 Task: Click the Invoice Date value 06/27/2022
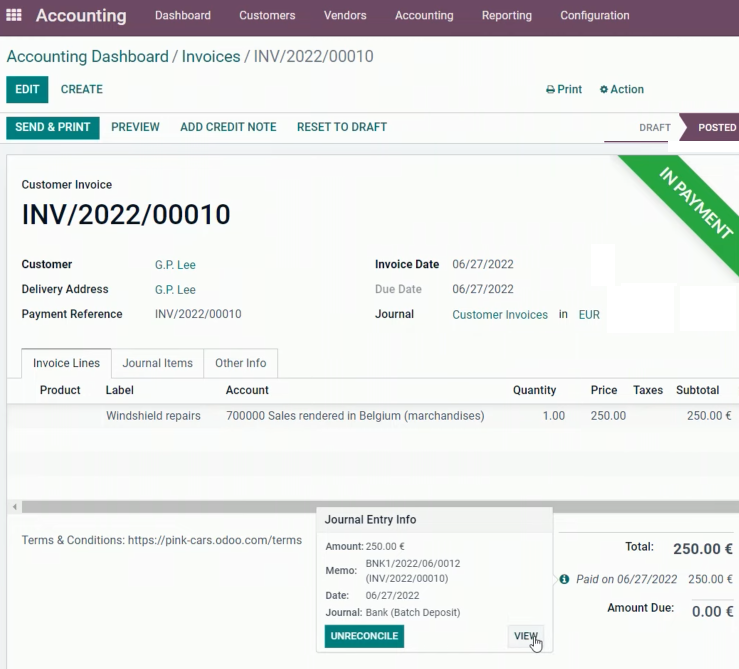(483, 264)
